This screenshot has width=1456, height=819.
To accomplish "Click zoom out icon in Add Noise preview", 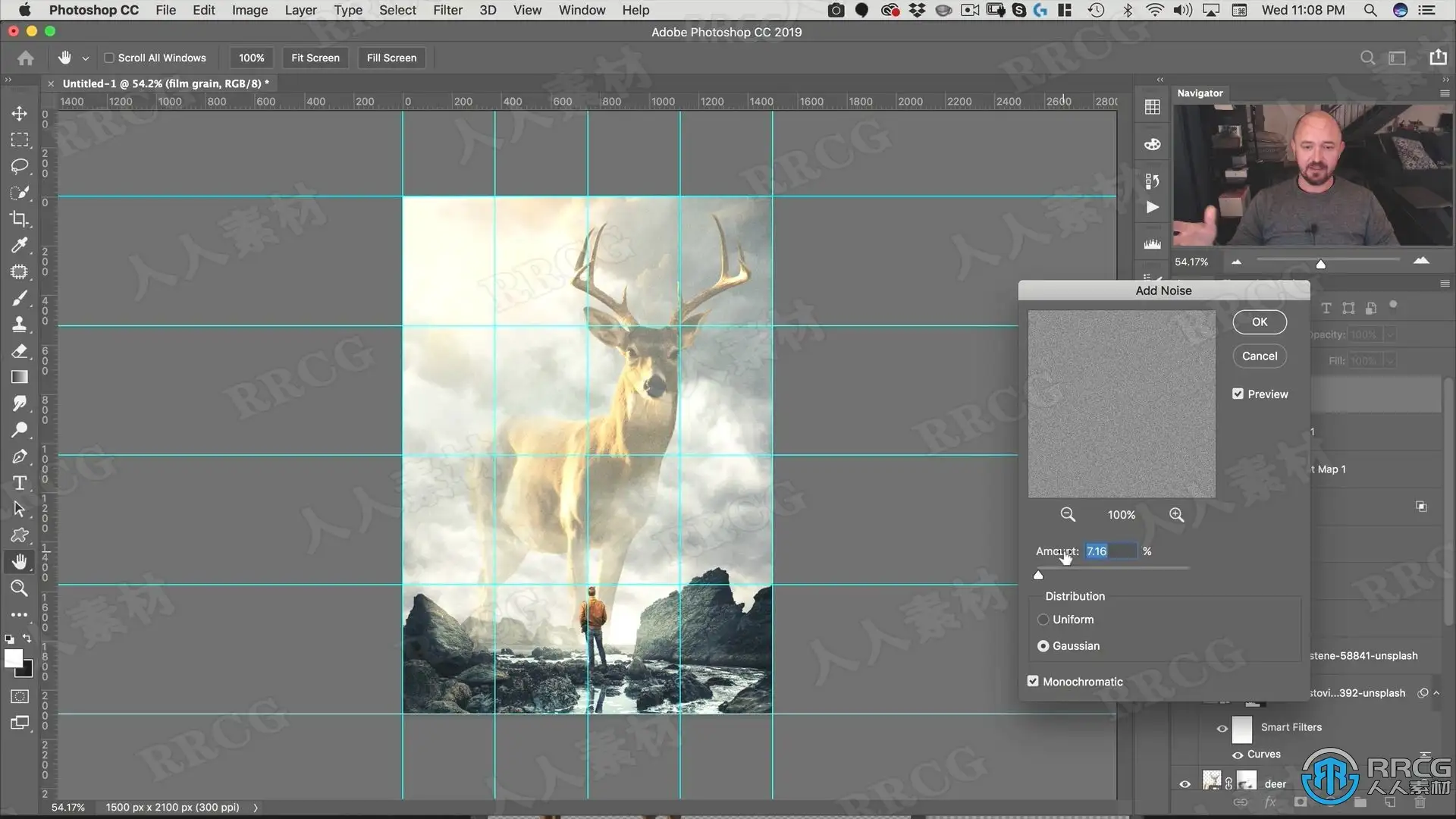I will coord(1068,515).
